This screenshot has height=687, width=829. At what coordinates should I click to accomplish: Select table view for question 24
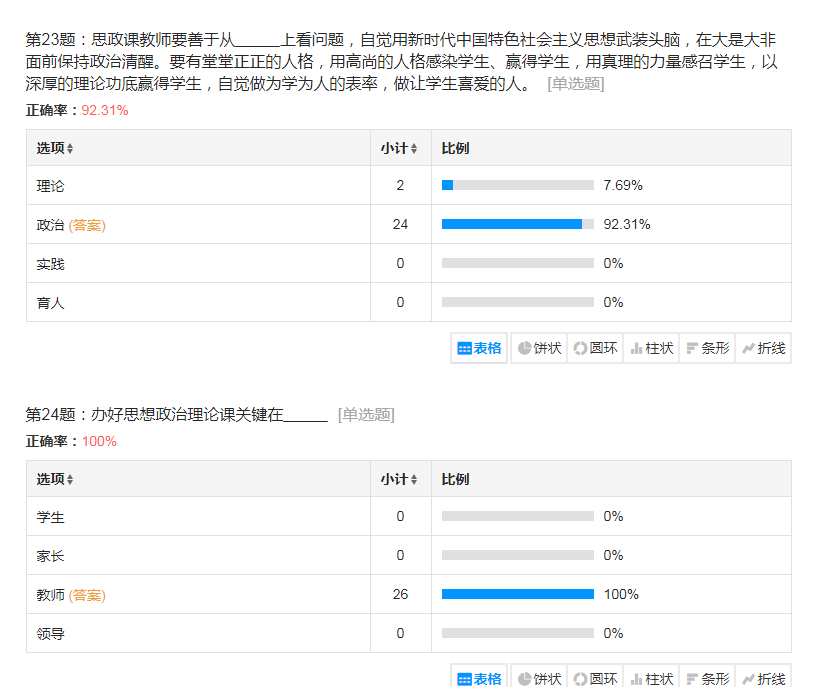point(480,678)
